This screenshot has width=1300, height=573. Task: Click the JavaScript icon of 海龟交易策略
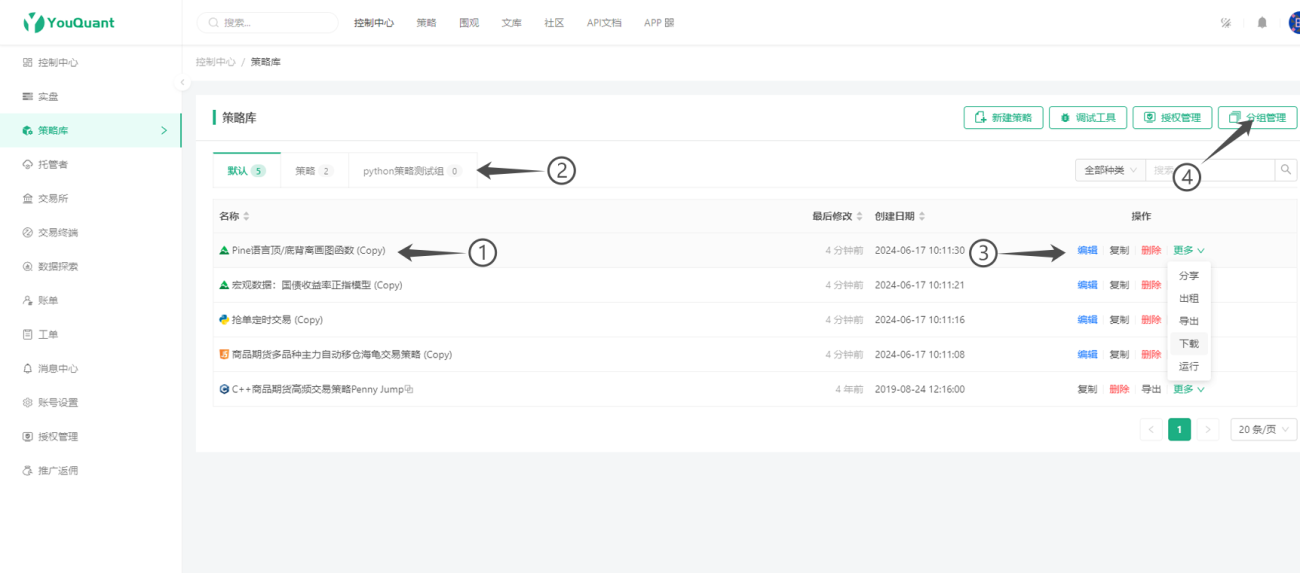pyautogui.click(x=224, y=354)
